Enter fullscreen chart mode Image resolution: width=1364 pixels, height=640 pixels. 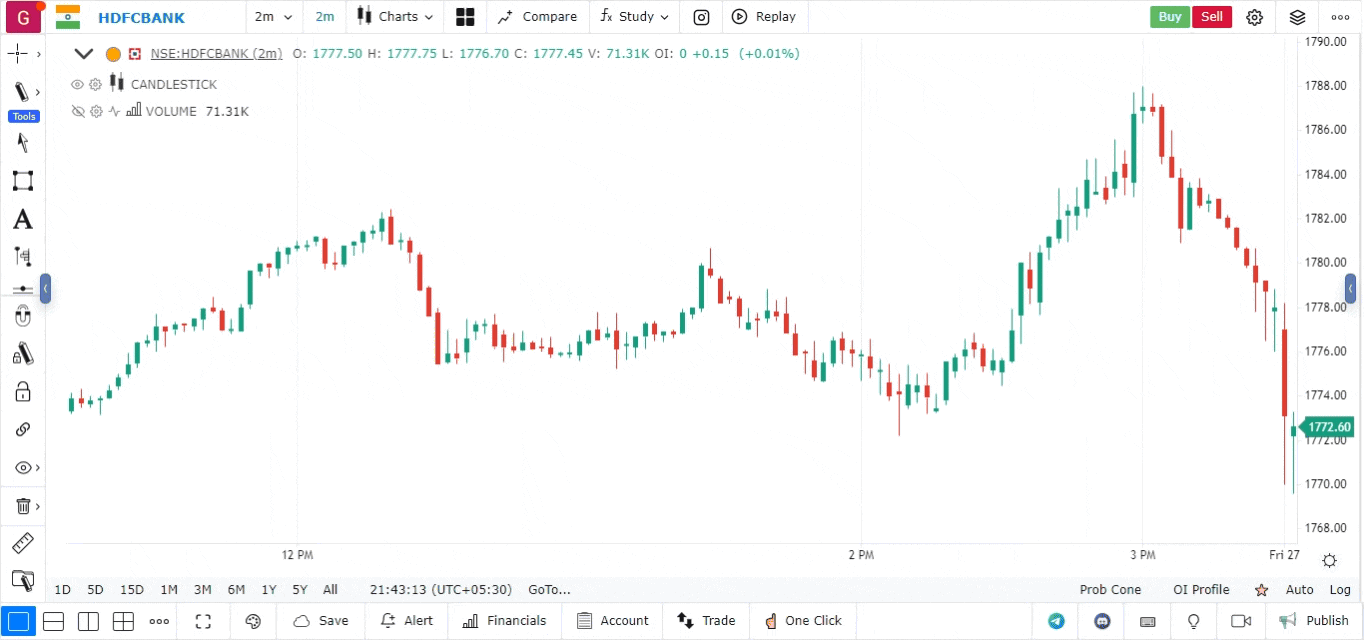[x=203, y=621]
